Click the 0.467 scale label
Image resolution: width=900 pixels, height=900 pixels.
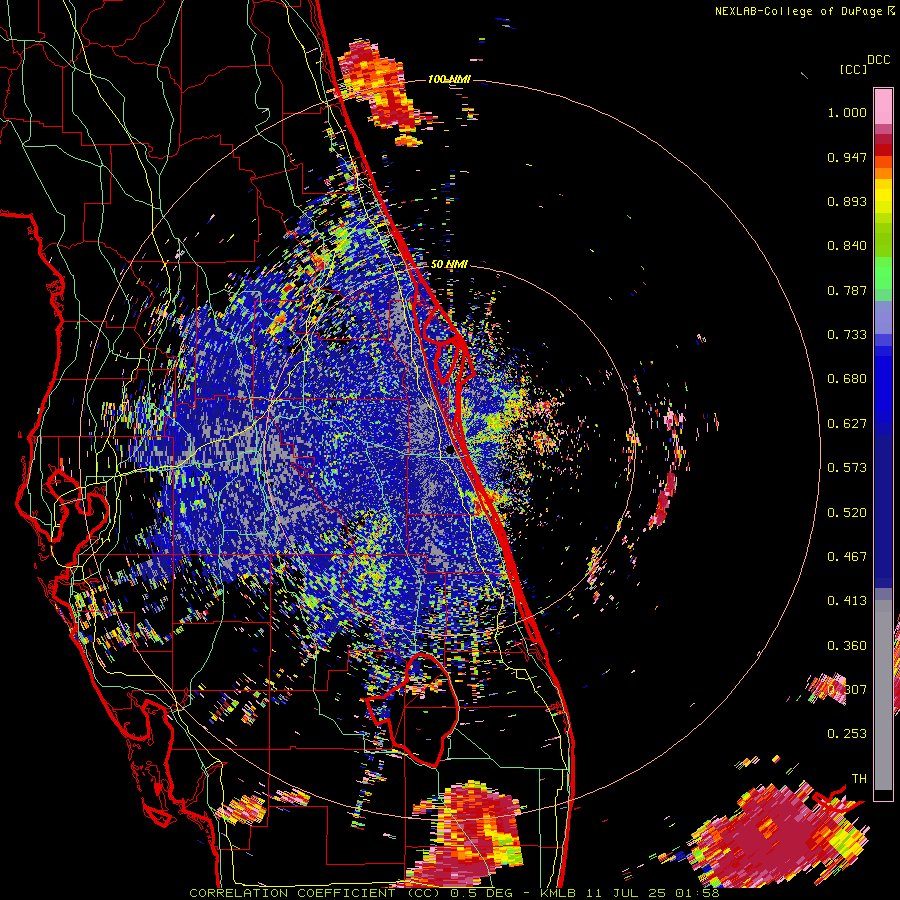point(847,557)
